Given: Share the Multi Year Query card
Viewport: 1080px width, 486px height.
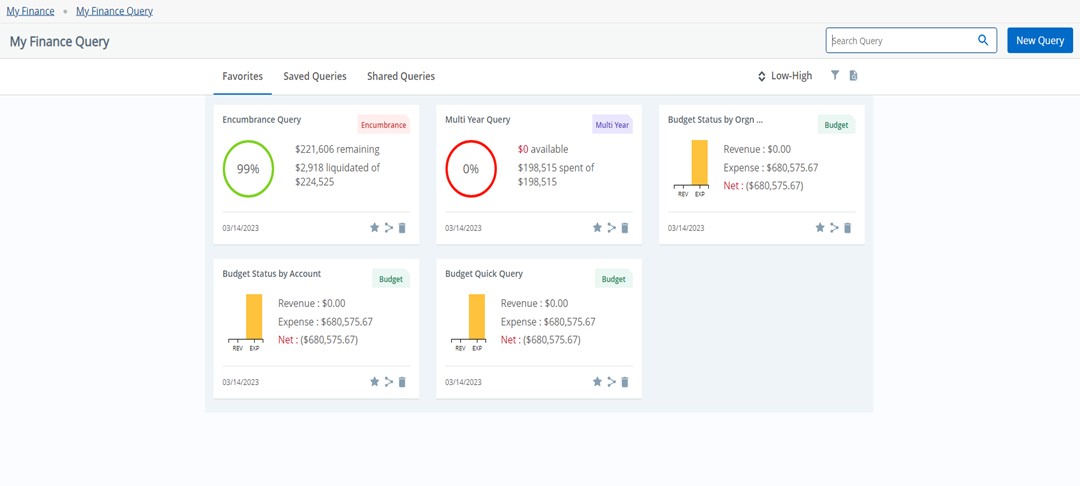Looking at the screenshot, I should coord(611,228).
